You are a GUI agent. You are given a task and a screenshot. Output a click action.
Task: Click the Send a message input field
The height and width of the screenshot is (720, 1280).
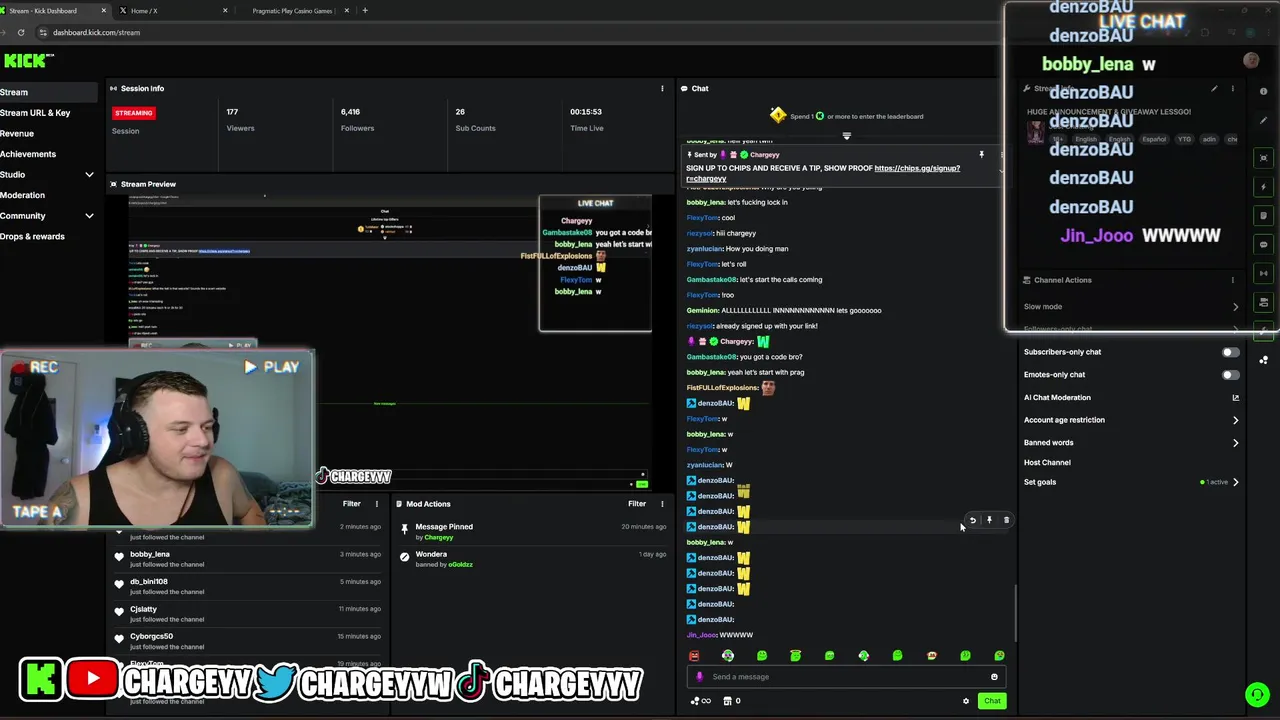coord(848,677)
